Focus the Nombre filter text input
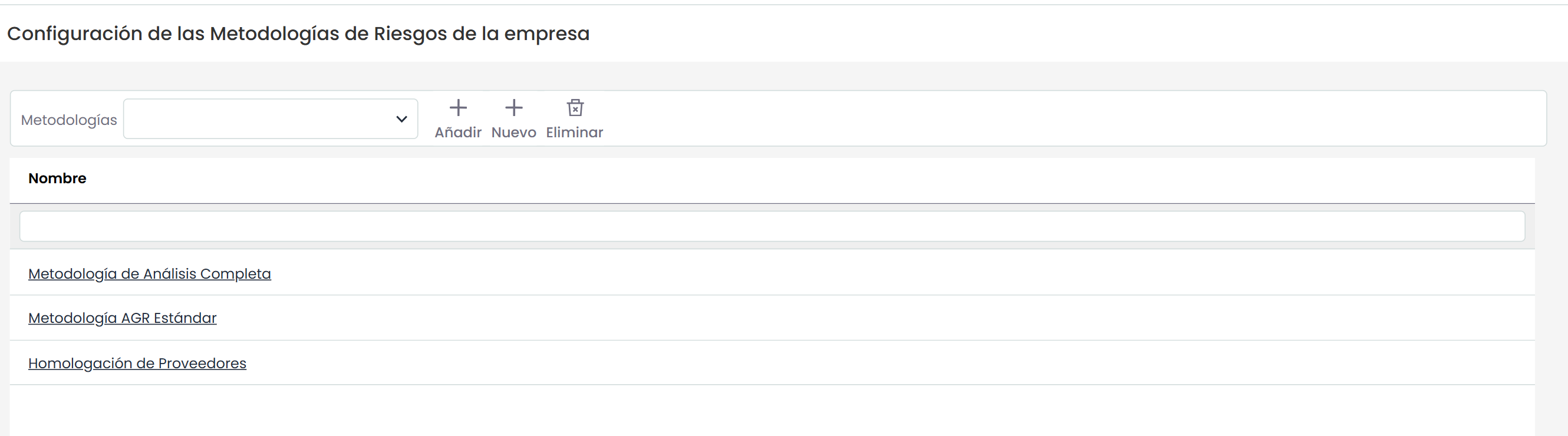The width and height of the screenshot is (1568, 436). (x=772, y=226)
